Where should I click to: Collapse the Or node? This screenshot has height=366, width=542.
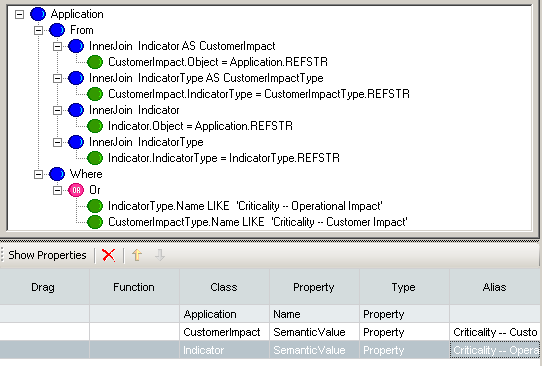tap(58, 190)
